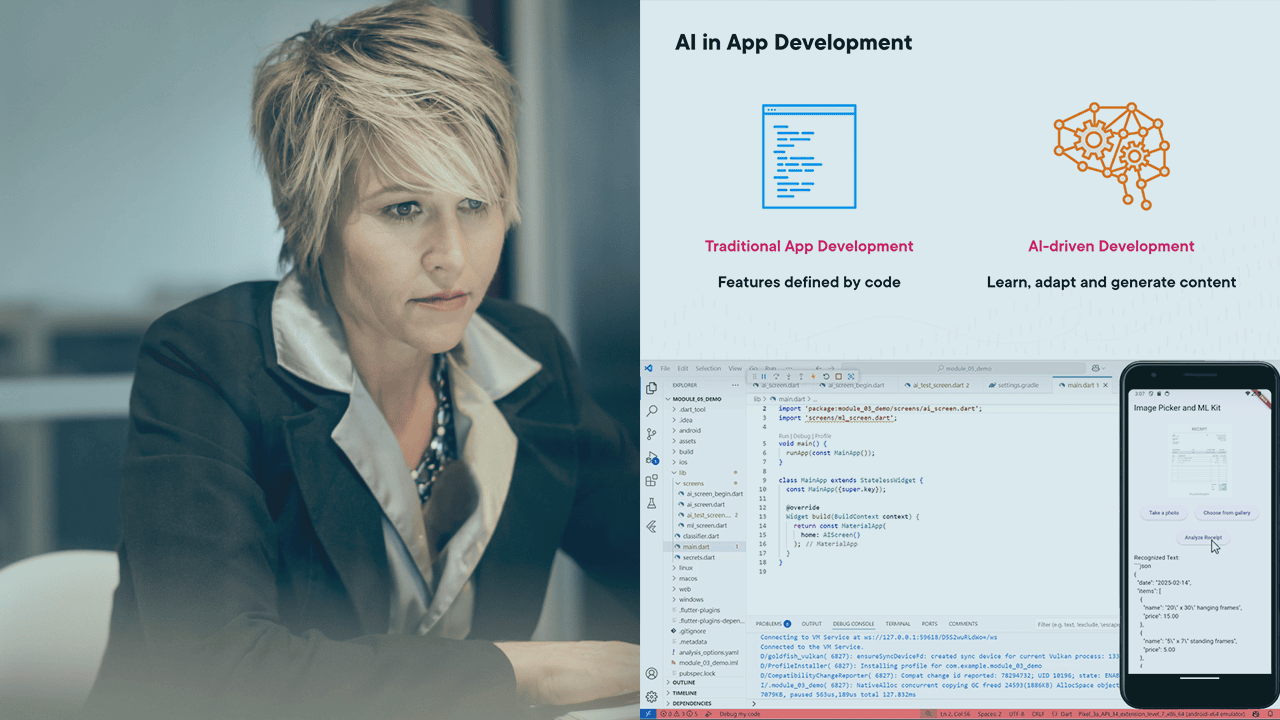This screenshot has width=1280, height=720.
Task: Tap the Choose from gallery button
Action: coord(1226,513)
